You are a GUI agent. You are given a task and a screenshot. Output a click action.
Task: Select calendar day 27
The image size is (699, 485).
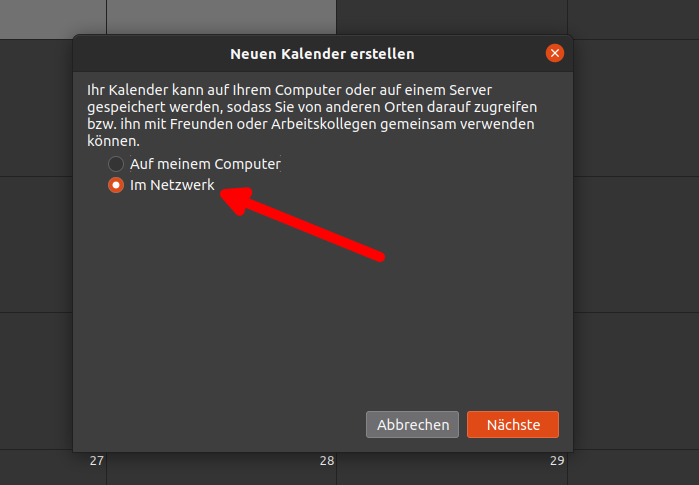pyautogui.click(x=97, y=460)
